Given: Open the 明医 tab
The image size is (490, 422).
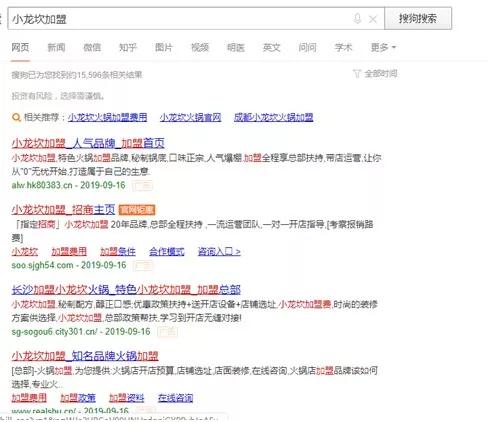Looking at the screenshot, I should [236, 47].
